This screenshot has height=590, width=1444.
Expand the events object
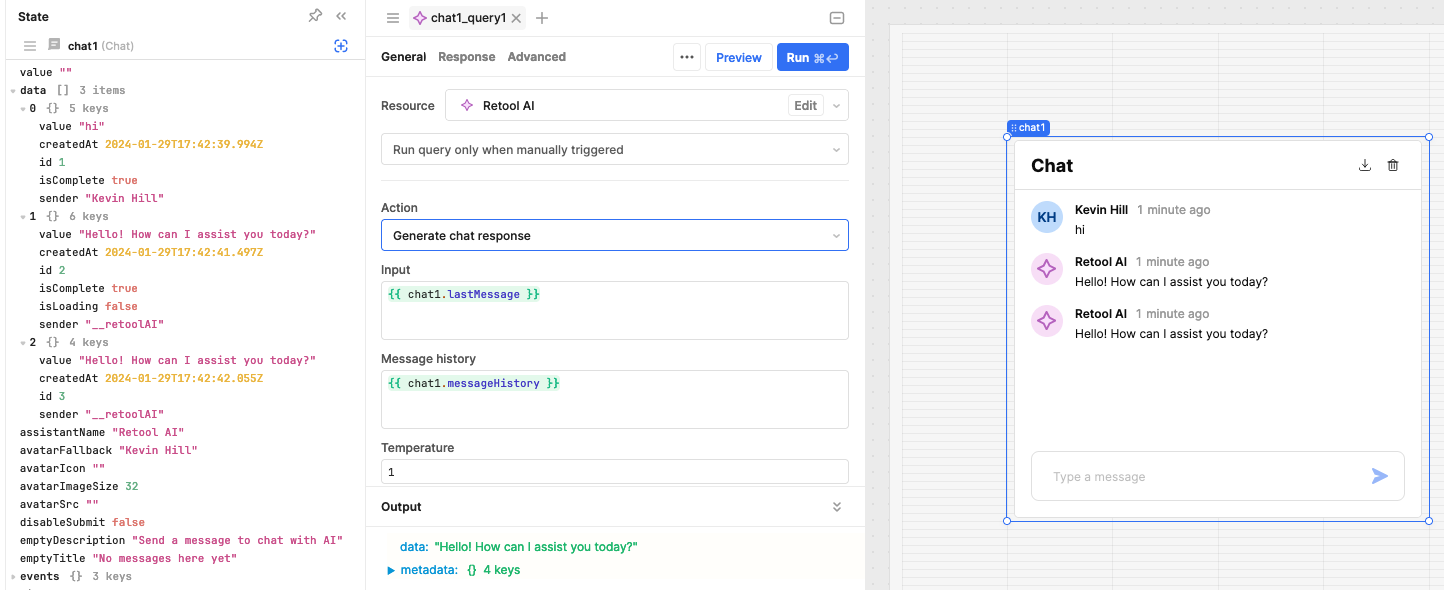tap(13, 576)
